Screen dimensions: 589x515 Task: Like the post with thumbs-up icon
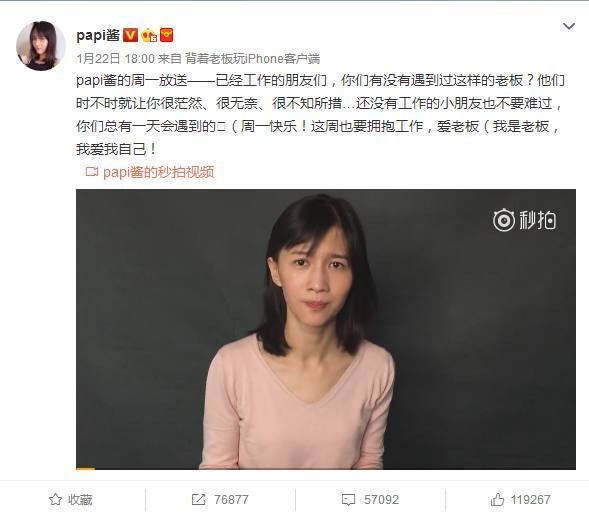(497, 500)
